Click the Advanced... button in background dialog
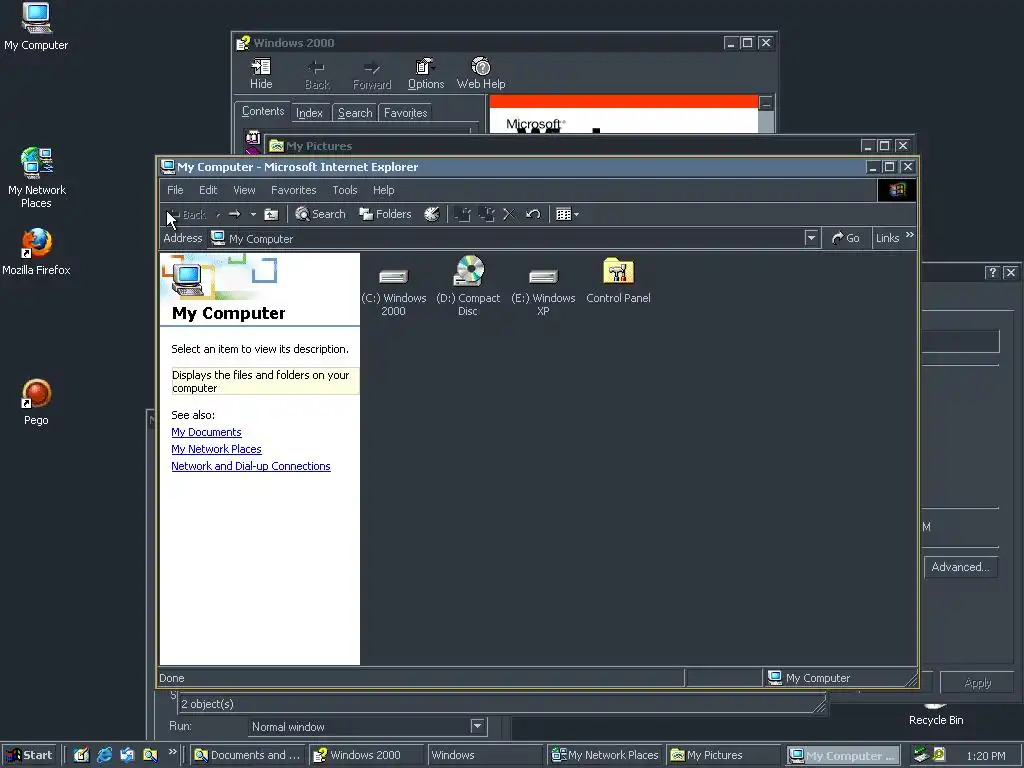The height and width of the screenshot is (768, 1024). (x=960, y=567)
